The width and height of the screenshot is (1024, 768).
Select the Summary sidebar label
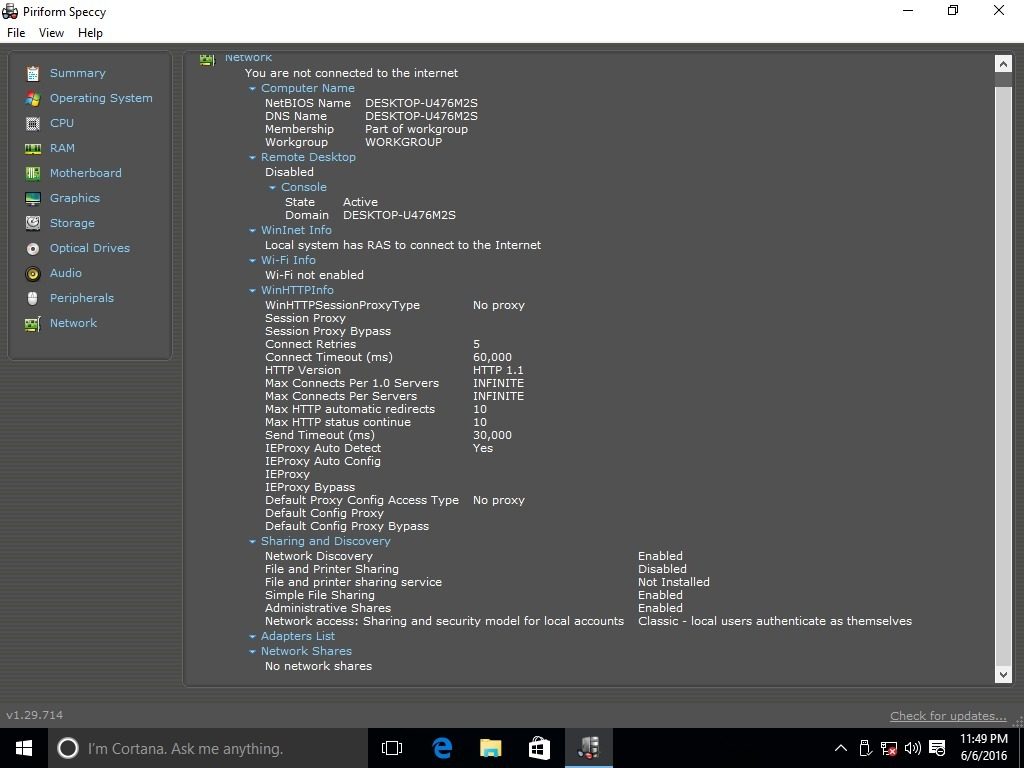78,73
